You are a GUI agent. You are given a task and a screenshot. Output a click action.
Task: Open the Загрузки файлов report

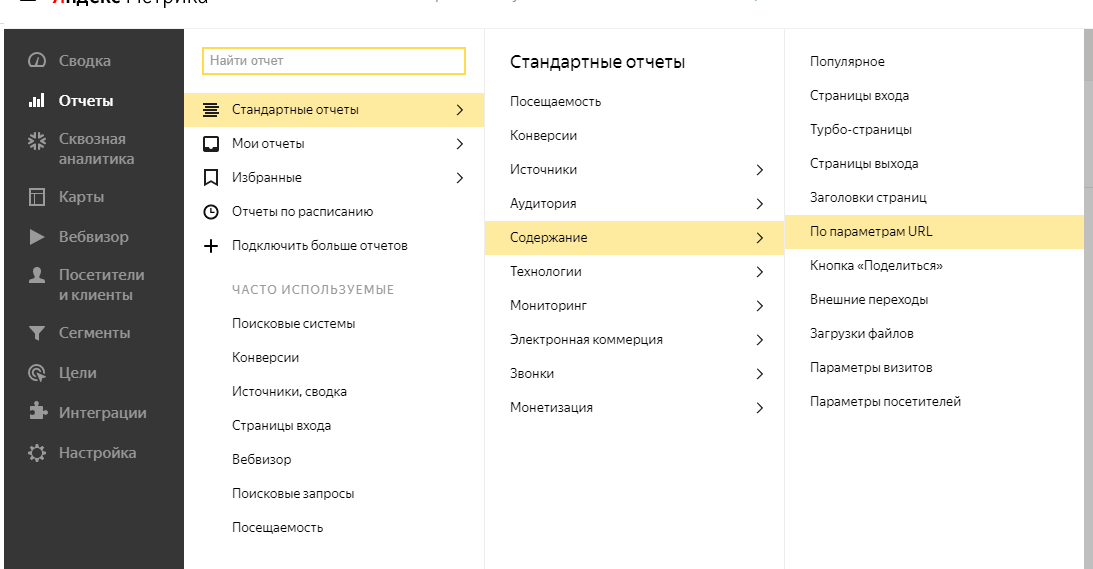[x=862, y=334]
